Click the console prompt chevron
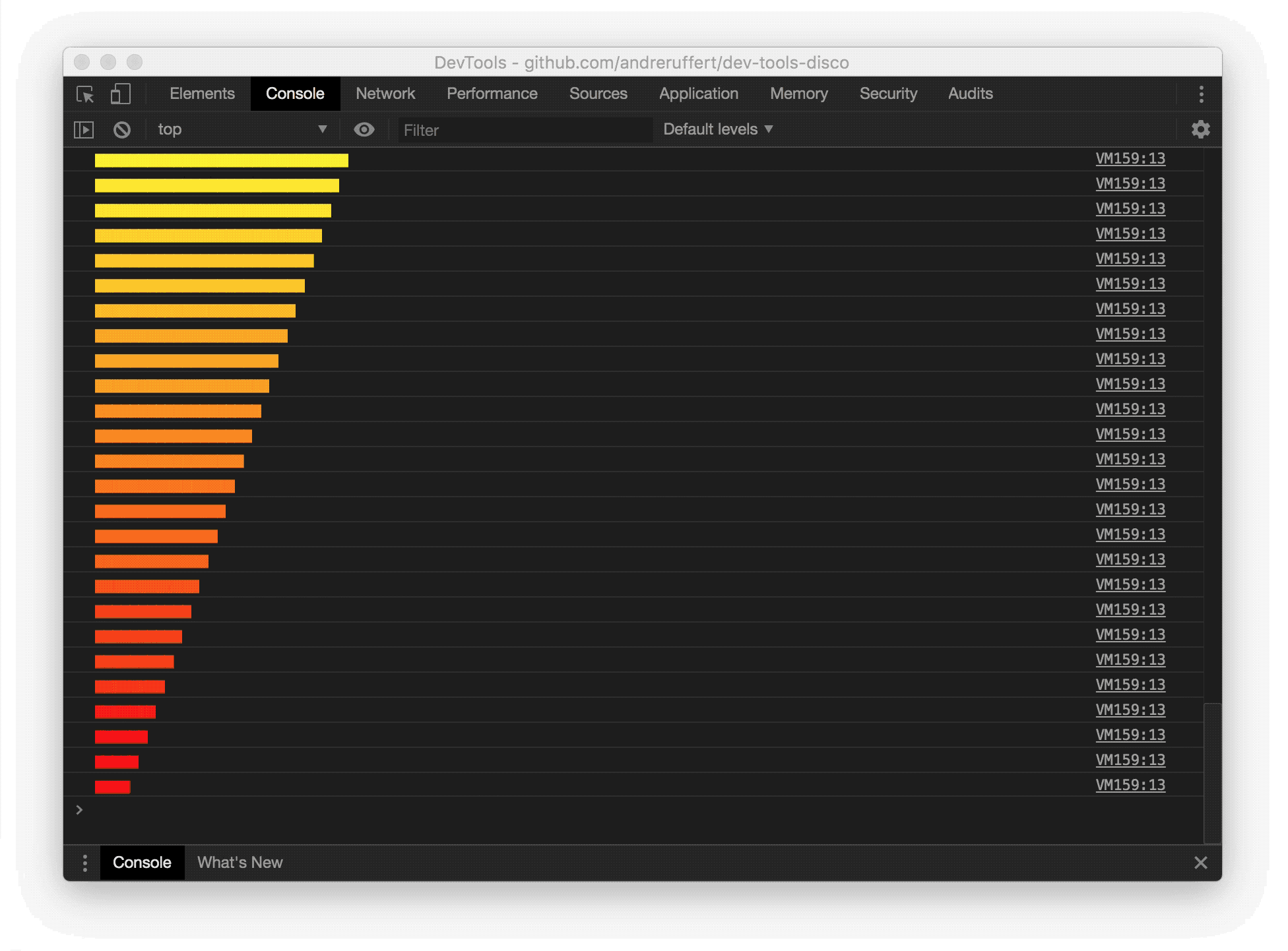This screenshot has width=1288, height=951. point(79,810)
